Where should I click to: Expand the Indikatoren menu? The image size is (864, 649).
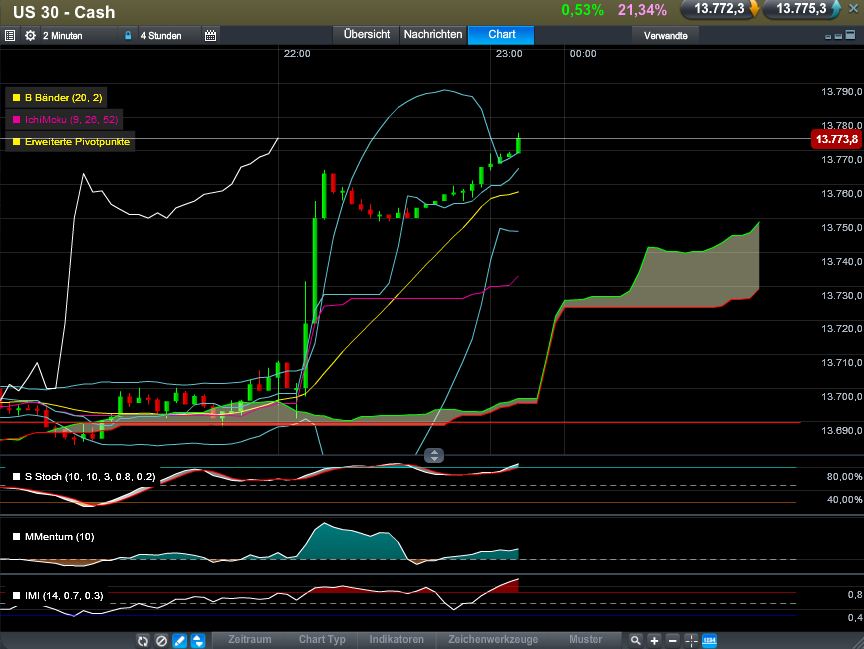pyautogui.click(x=397, y=640)
